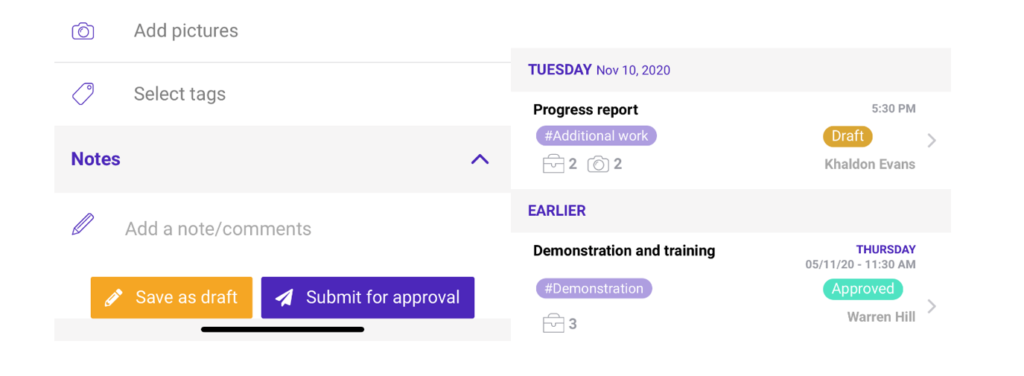The image size is (1024, 376).
Task: Open the Add pictures row
Action: click(282, 31)
